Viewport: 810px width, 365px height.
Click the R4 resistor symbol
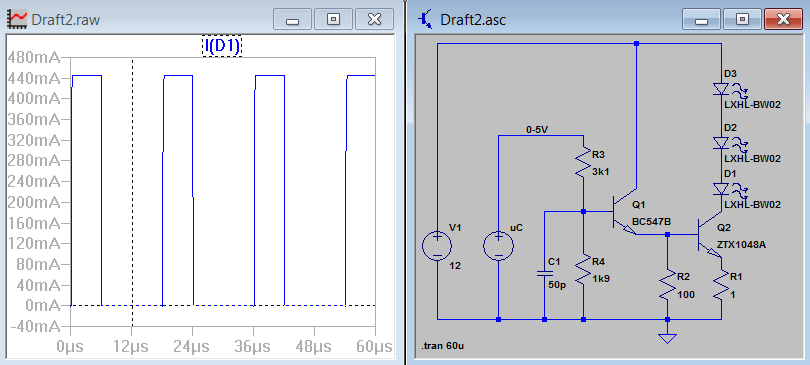[x=583, y=272]
